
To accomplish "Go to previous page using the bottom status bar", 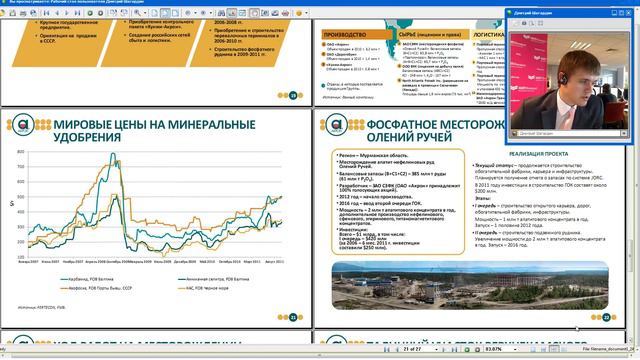I will coord(397,349).
